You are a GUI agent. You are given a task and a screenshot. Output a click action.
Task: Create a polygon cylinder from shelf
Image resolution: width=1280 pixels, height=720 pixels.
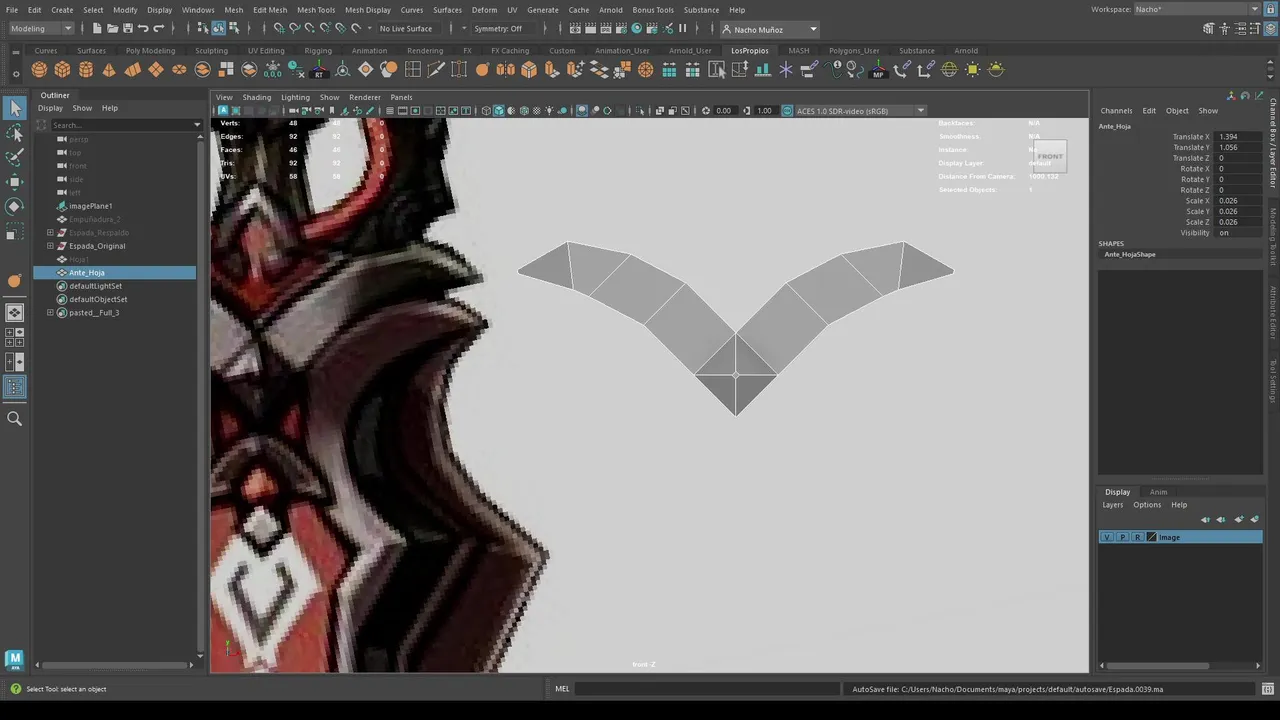click(x=86, y=69)
